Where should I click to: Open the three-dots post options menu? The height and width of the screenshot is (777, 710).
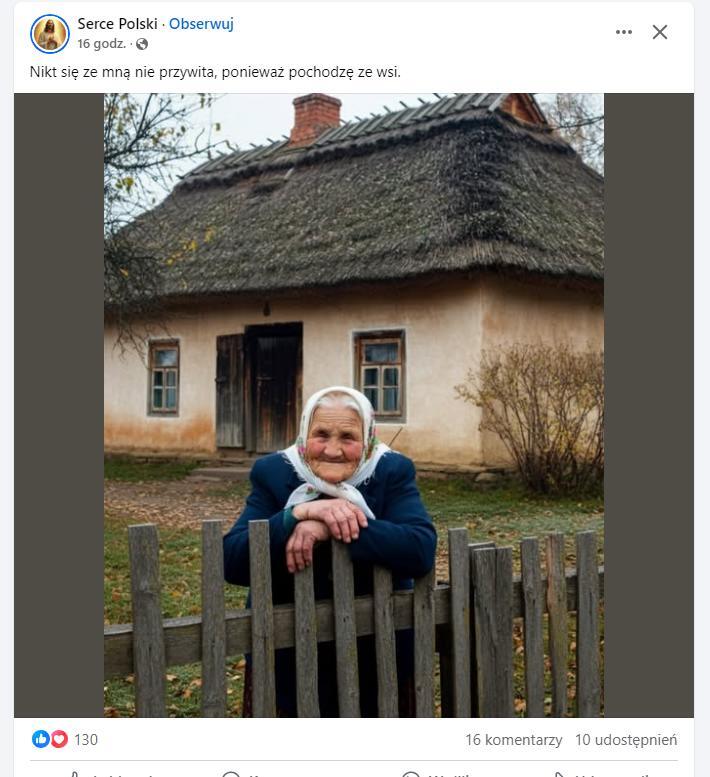[624, 32]
